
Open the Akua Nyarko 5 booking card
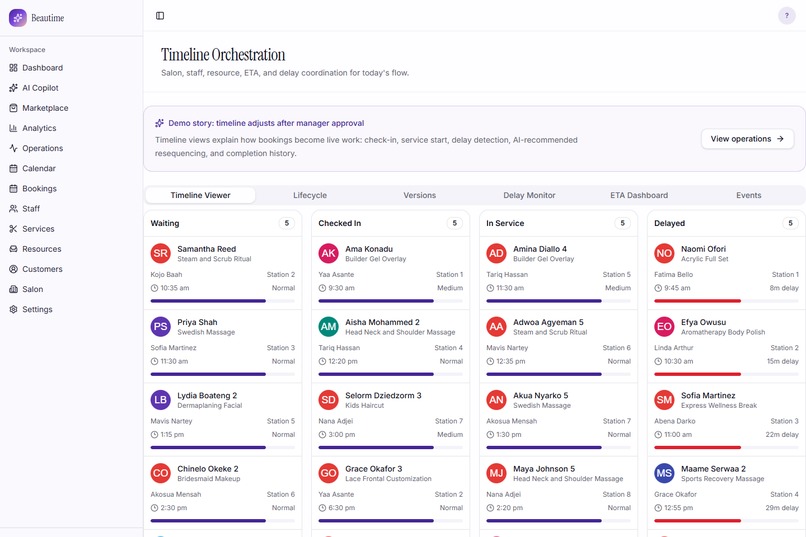click(558, 419)
